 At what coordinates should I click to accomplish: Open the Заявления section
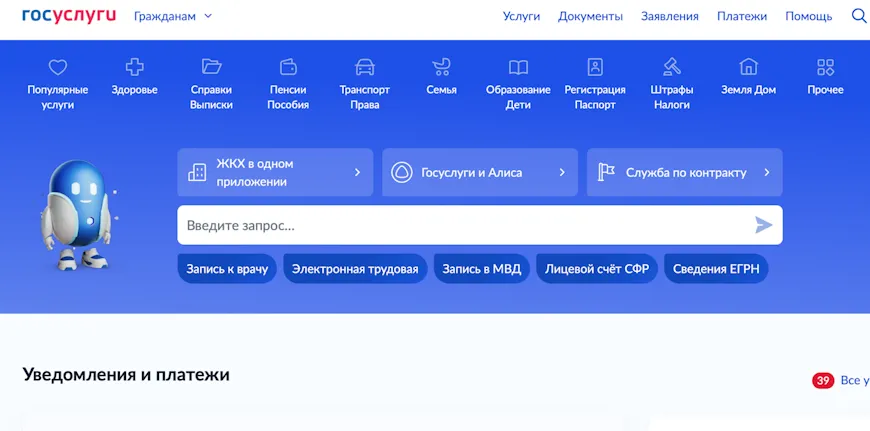coord(670,16)
